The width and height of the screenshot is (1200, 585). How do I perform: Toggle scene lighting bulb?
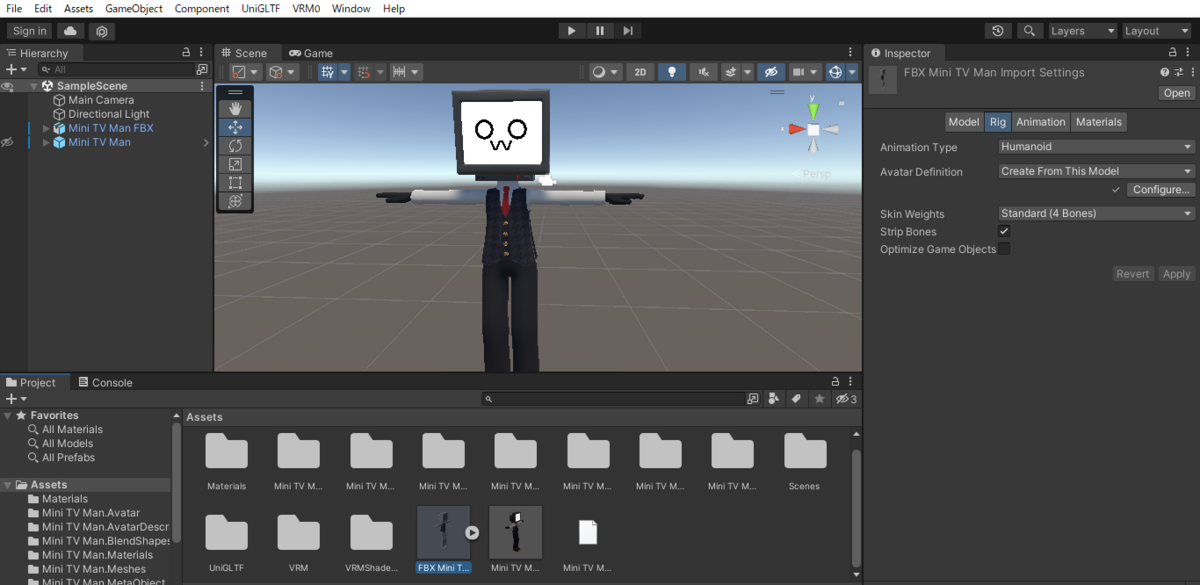click(672, 72)
